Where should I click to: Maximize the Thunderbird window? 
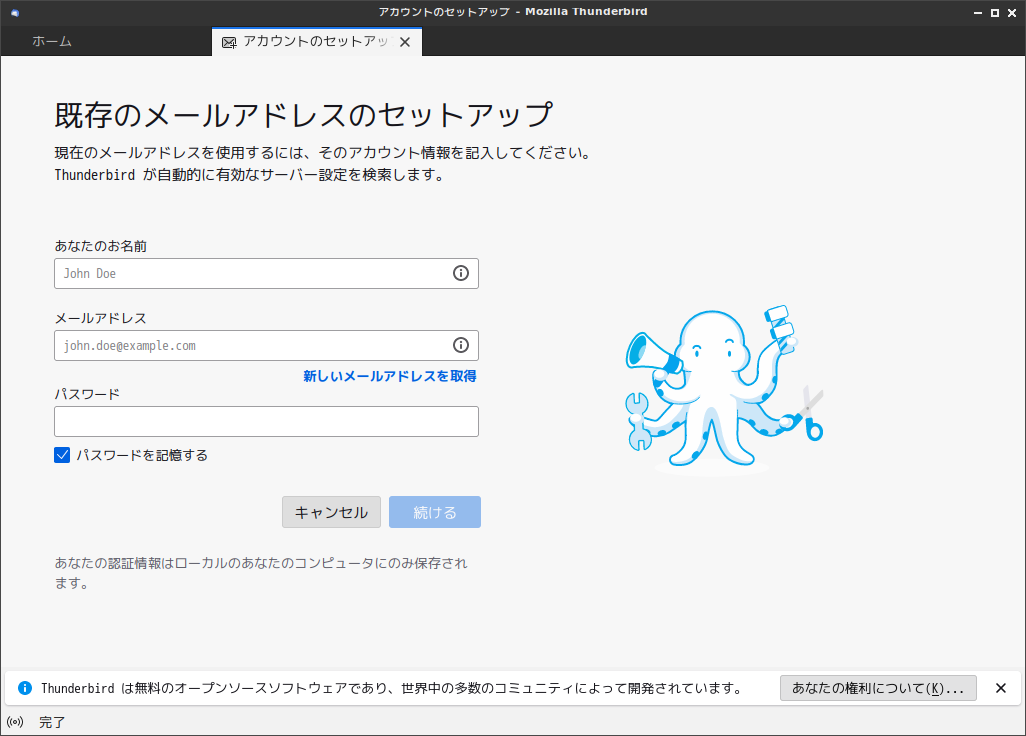tap(995, 12)
